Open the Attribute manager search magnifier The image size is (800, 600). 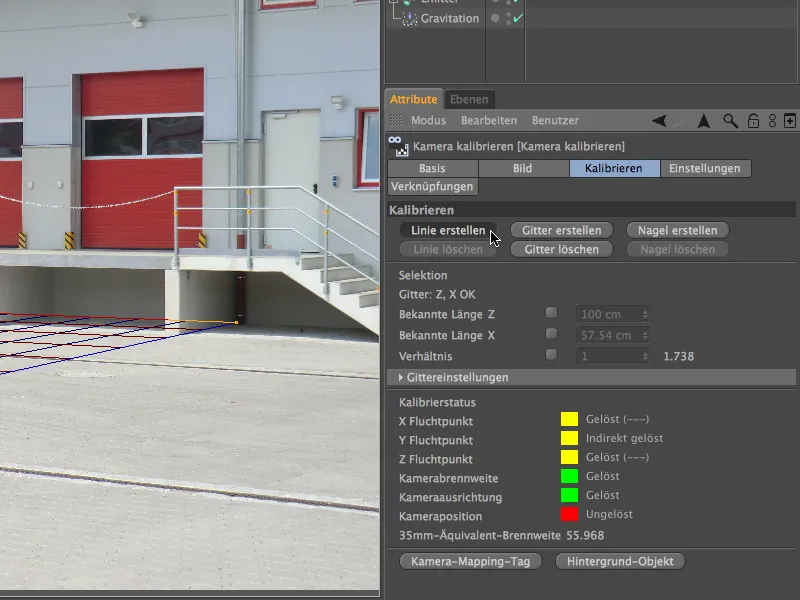(x=730, y=121)
